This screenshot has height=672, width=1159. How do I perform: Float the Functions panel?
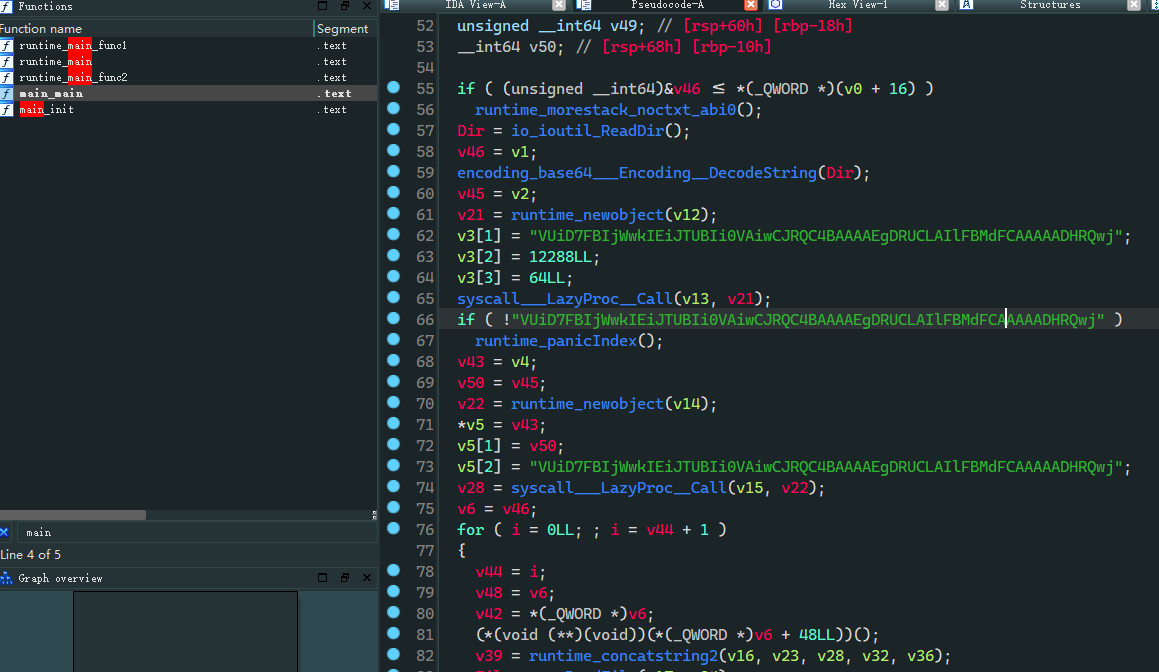[344, 6]
